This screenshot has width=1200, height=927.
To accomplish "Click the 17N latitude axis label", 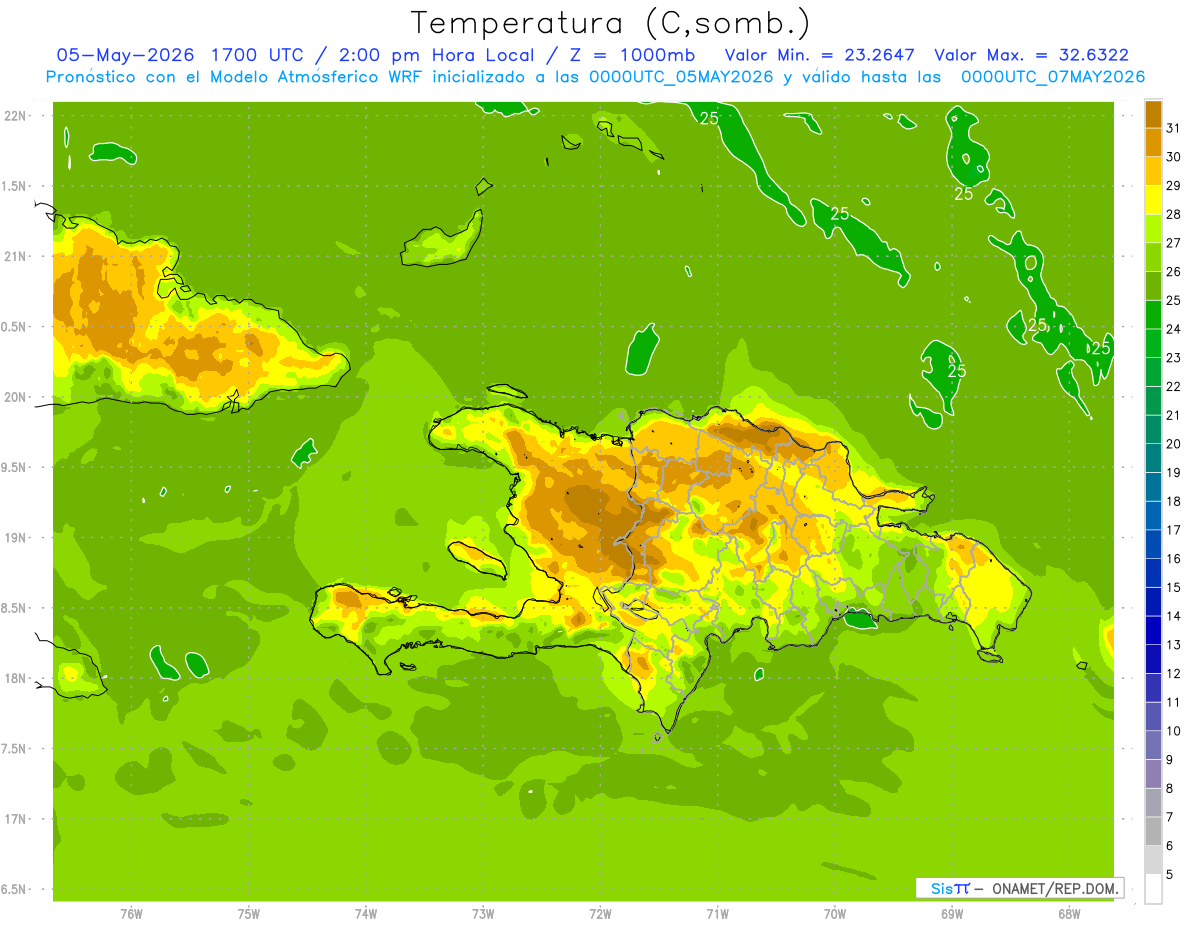I will pos(15,820).
